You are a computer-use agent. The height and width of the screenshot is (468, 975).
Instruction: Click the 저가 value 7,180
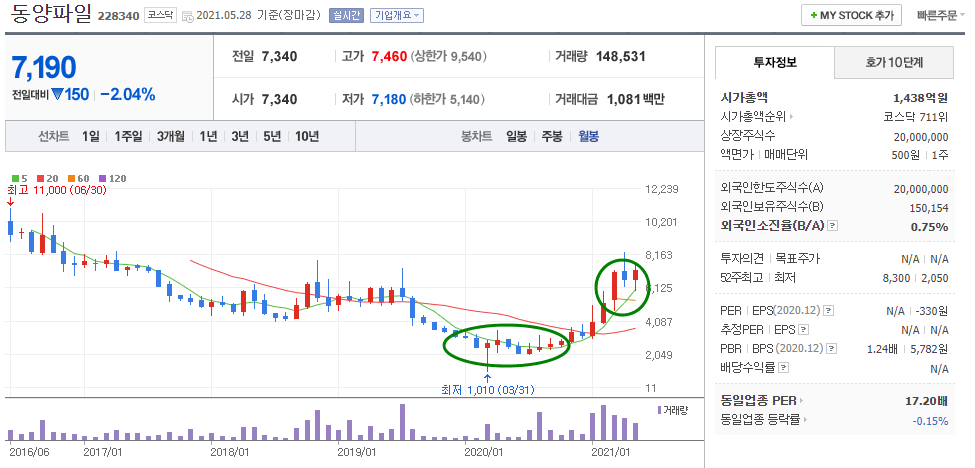pyautogui.click(x=389, y=99)
